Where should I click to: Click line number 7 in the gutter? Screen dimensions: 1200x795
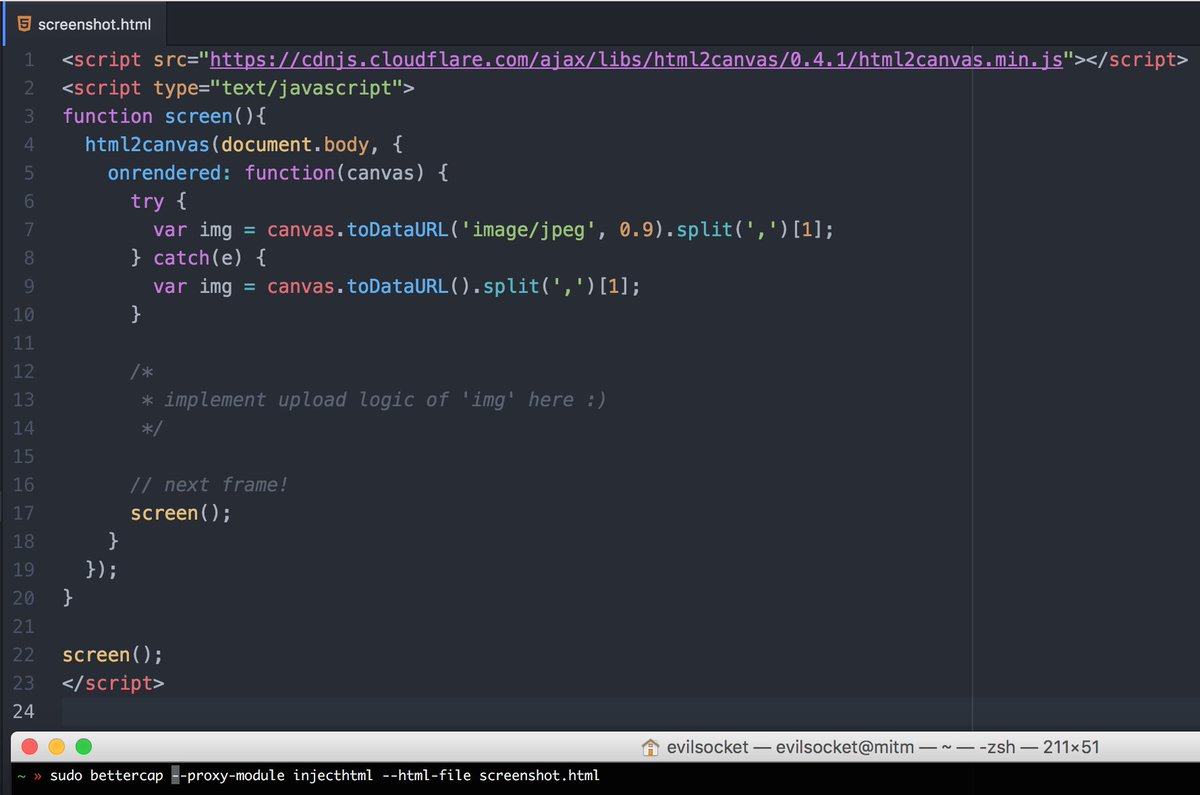point(29,230)
